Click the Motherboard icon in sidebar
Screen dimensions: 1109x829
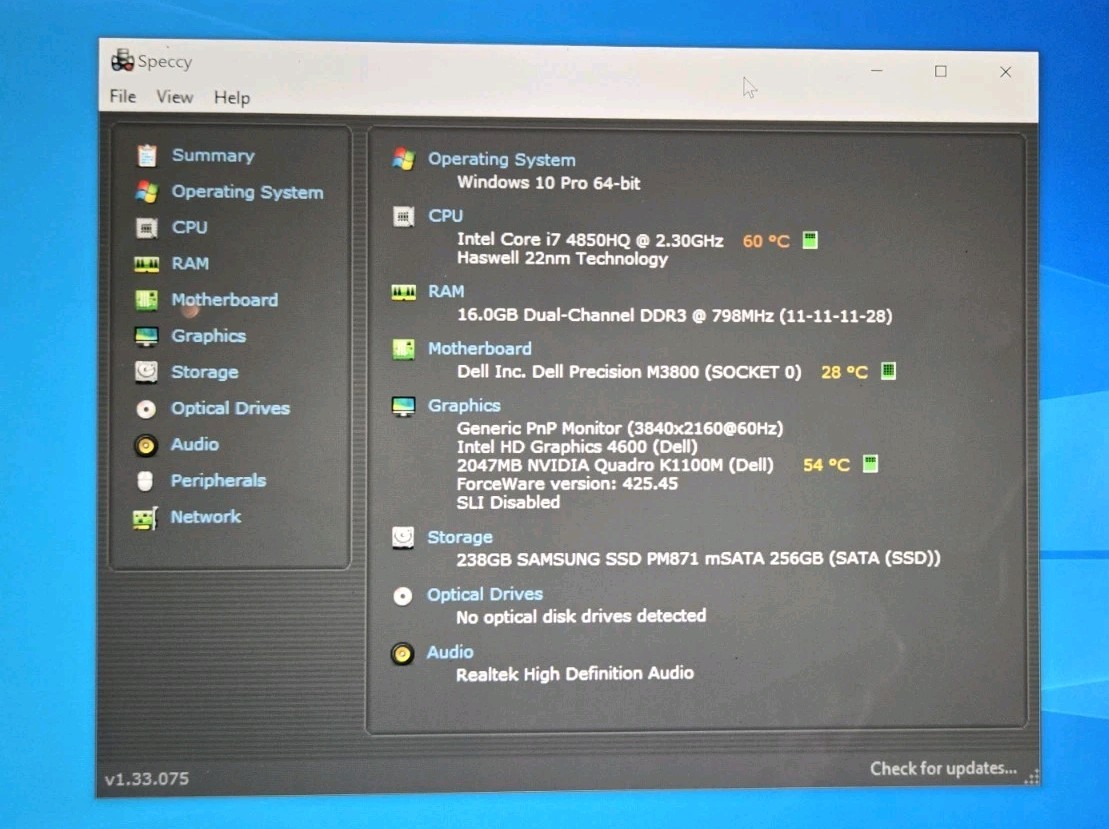(146, 300)
